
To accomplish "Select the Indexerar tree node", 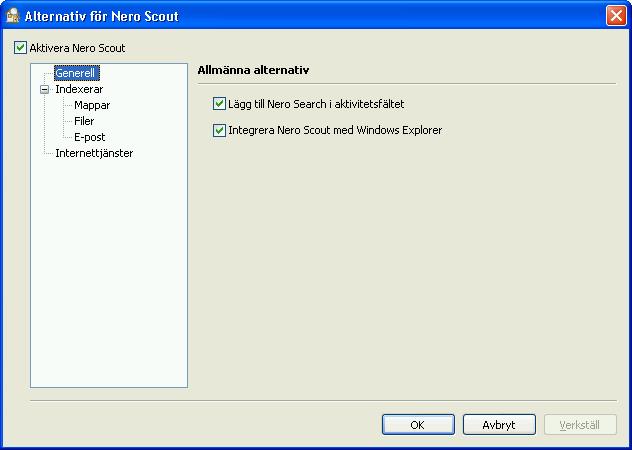I will [x=79, y=89].
